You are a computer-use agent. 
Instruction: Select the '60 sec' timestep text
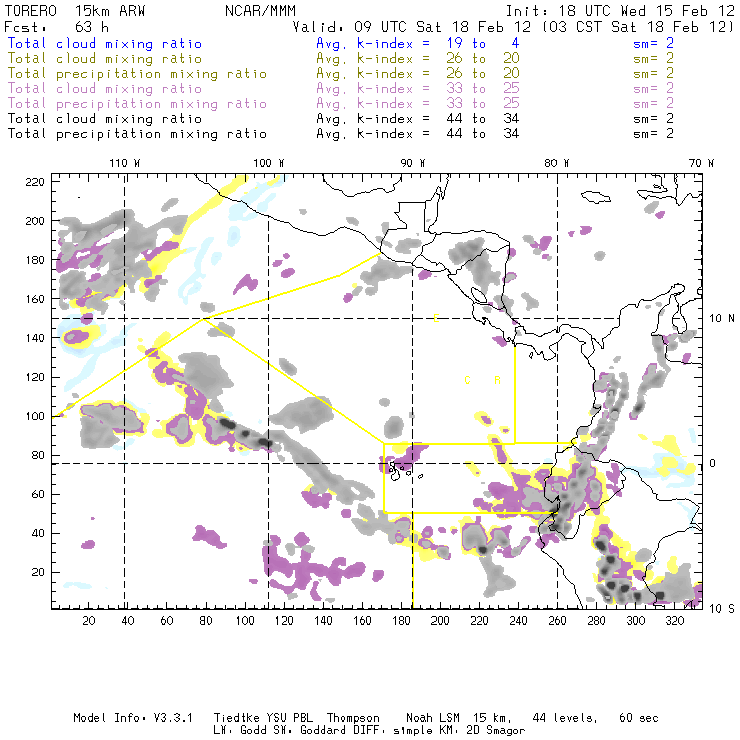(639, 718)
